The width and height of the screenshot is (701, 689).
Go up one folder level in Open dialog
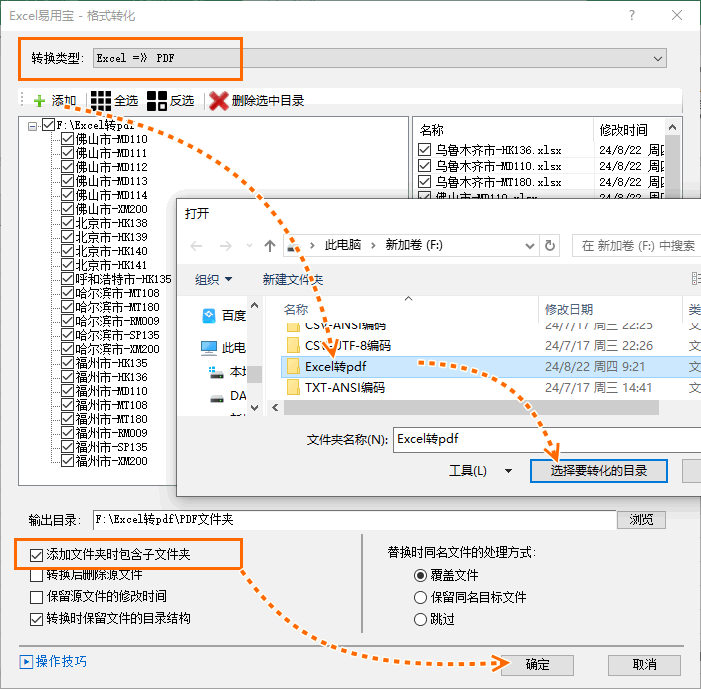click(x=270, y=245)
